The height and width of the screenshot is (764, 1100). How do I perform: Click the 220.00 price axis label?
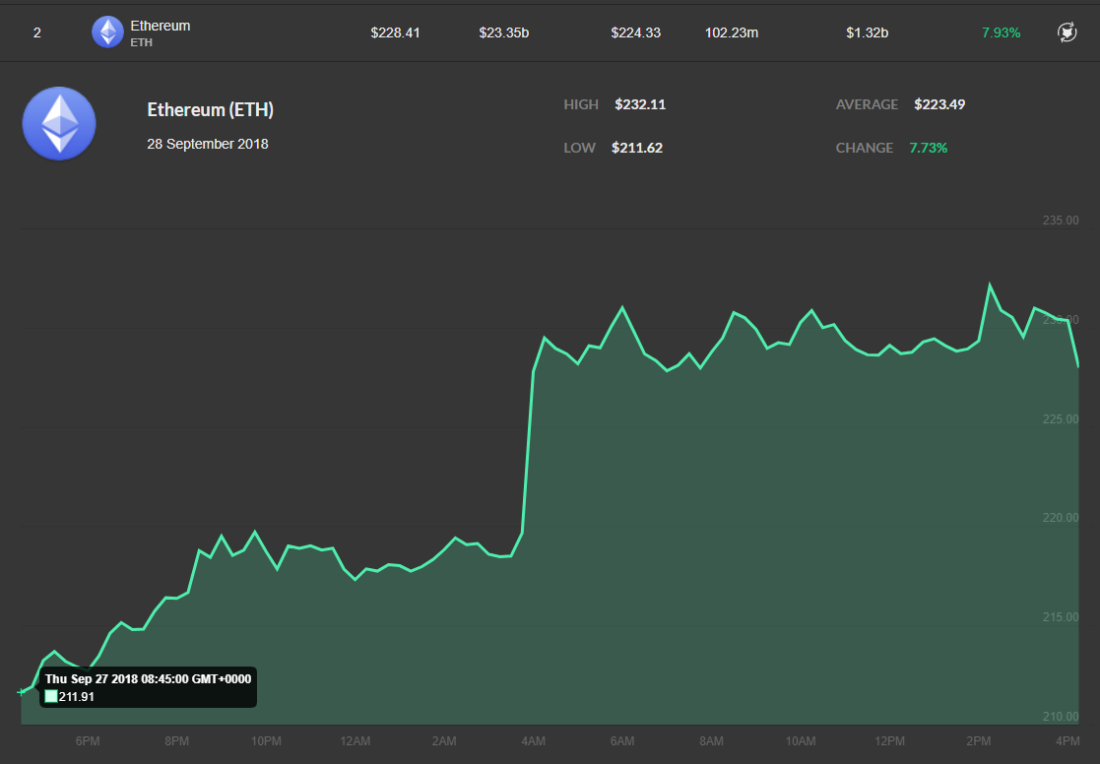coord(1061,518)
